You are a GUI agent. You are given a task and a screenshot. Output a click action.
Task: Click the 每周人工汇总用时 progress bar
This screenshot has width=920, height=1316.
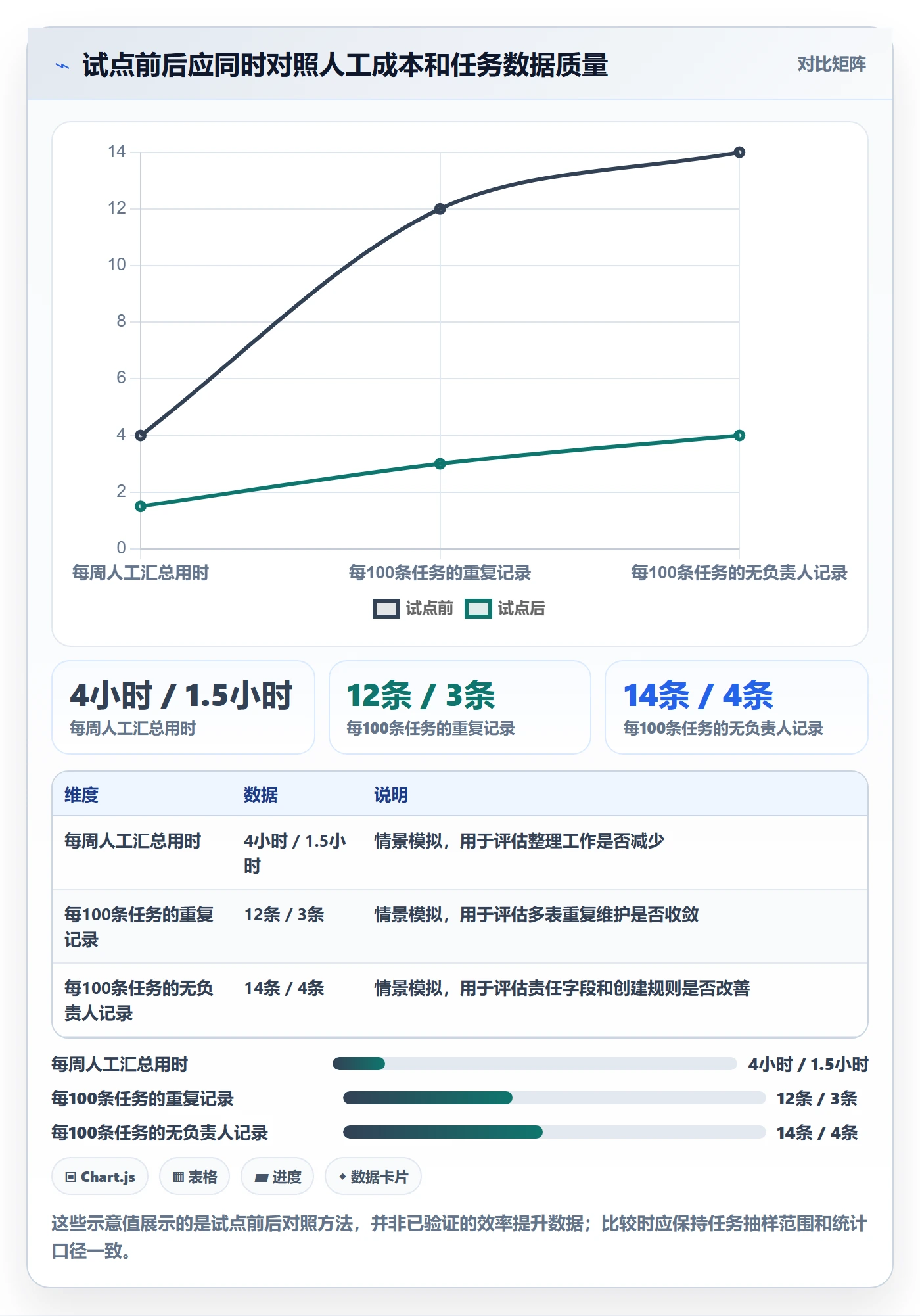[535, 1064]
